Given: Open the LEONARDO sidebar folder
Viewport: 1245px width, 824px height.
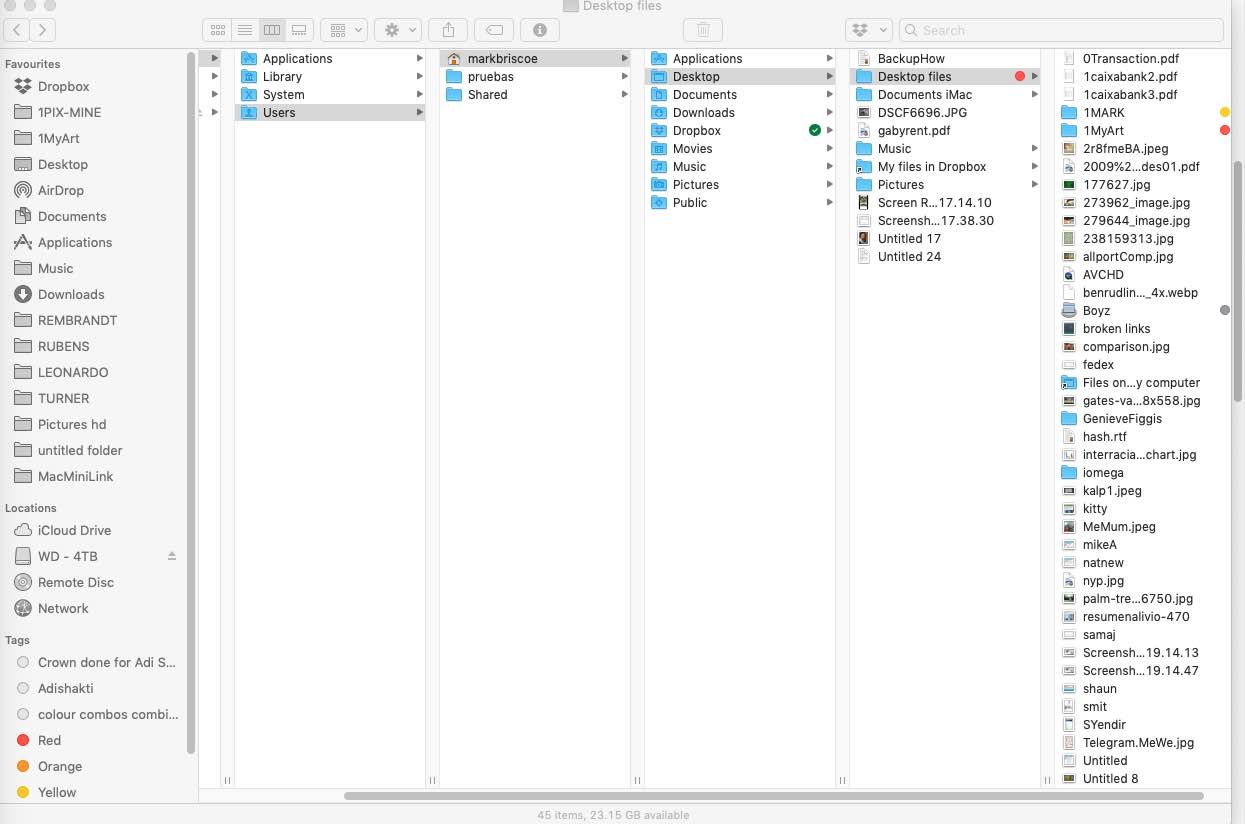Looking at the screenshot, I should 73,372.
